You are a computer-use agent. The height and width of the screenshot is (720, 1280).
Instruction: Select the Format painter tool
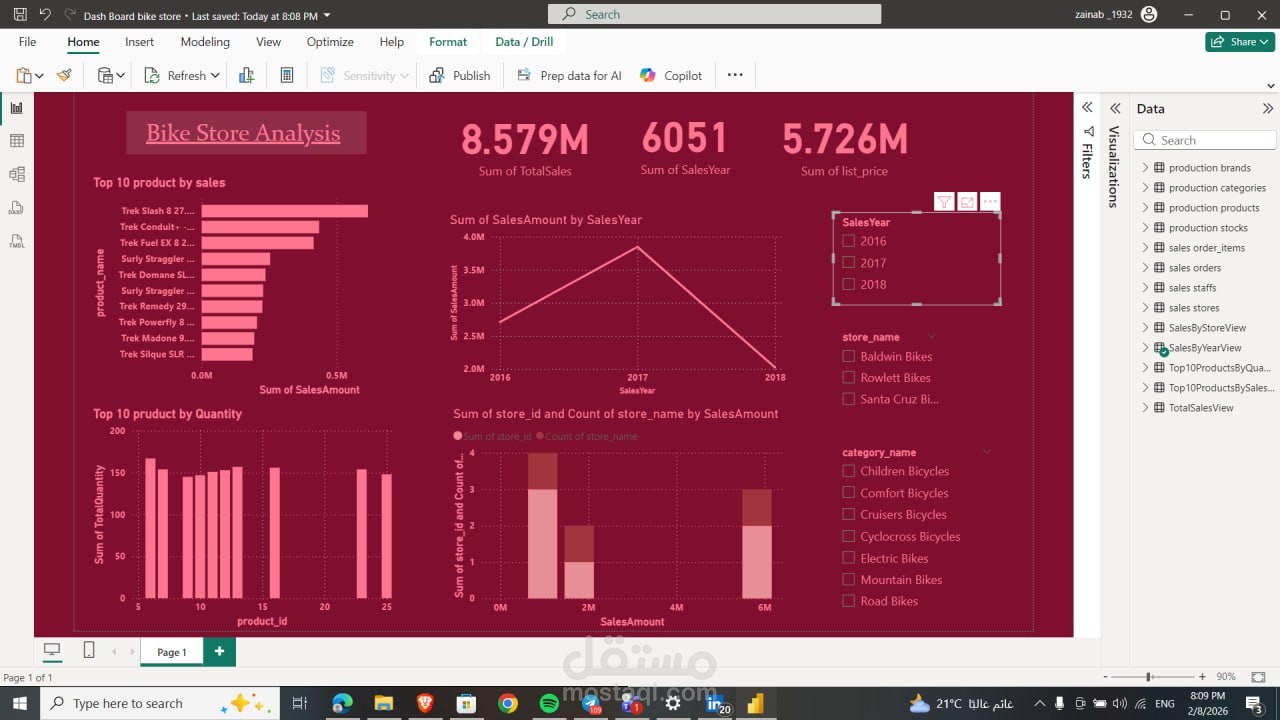coord(63,74)
